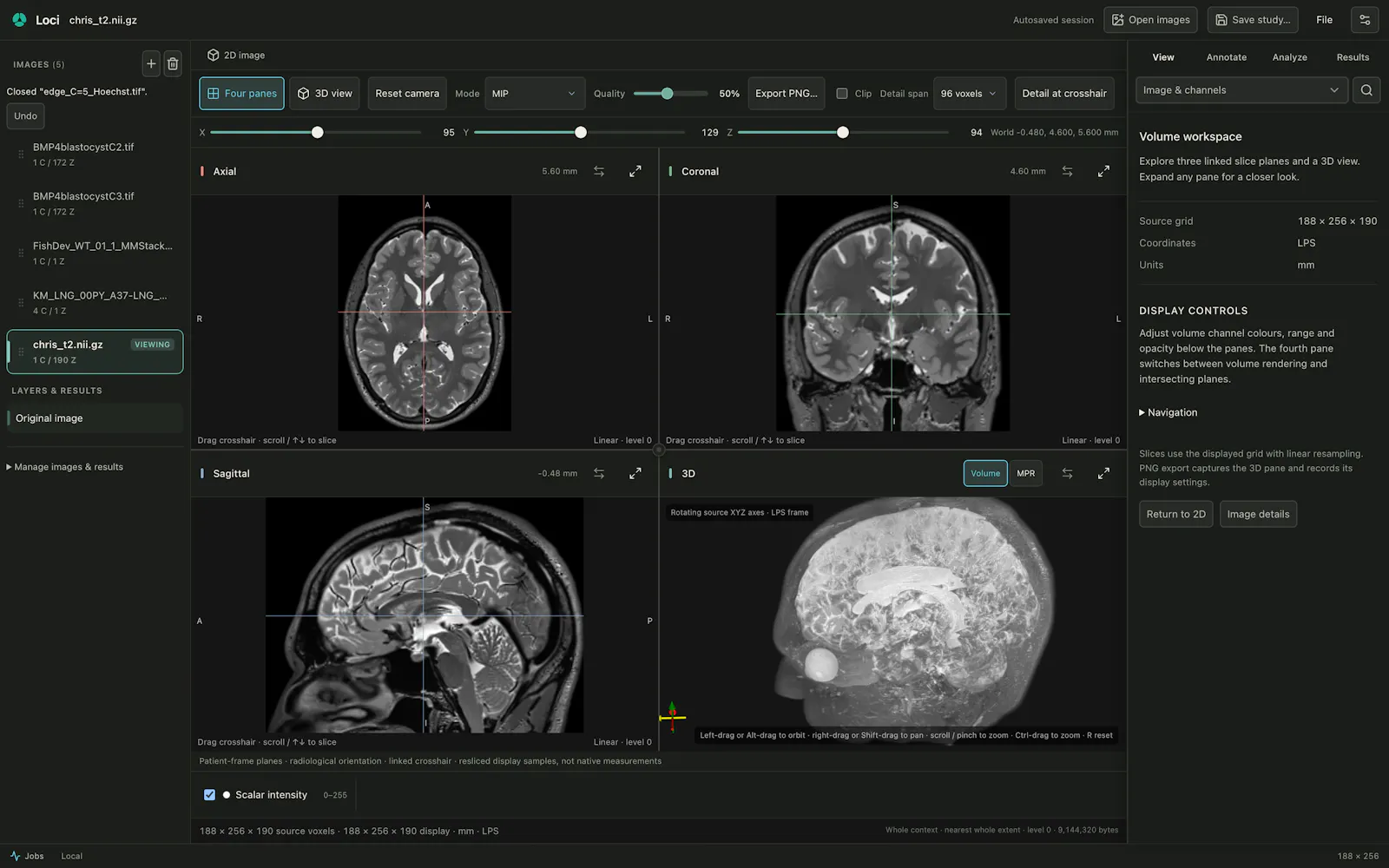Image resolution: width=1389 pixels, height=868 pixels.
Task: Click the Scalar intensity white color dot
Action: pos(227,794)
